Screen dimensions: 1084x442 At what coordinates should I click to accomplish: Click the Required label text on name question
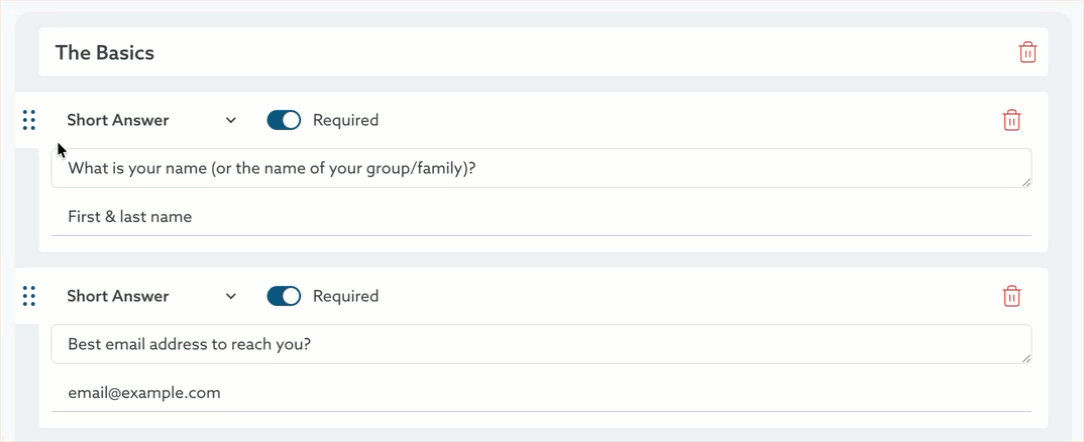click(345, 120)
